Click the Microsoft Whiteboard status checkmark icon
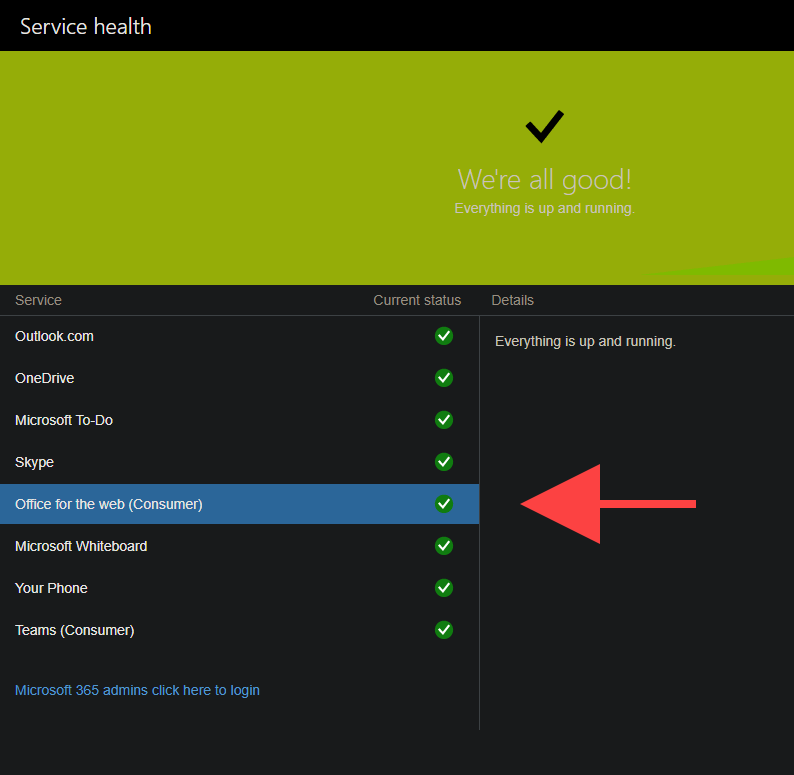794x775 pixels. tap(444, 546)
